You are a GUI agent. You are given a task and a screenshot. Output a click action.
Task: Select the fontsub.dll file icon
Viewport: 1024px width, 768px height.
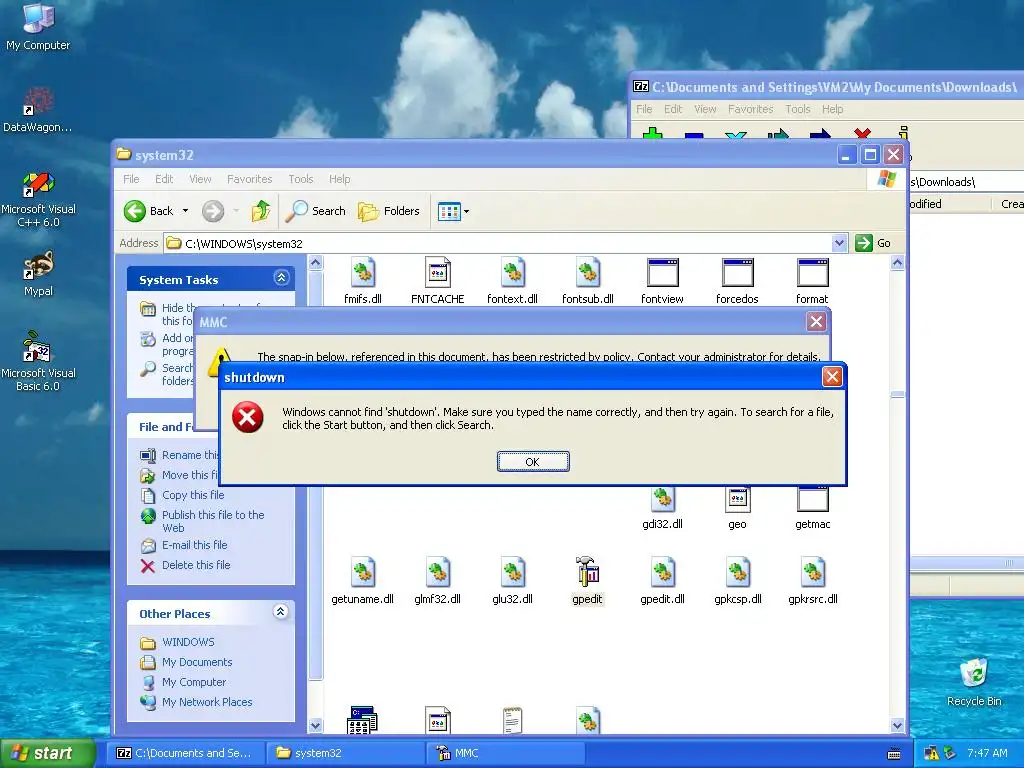point(588,273)
